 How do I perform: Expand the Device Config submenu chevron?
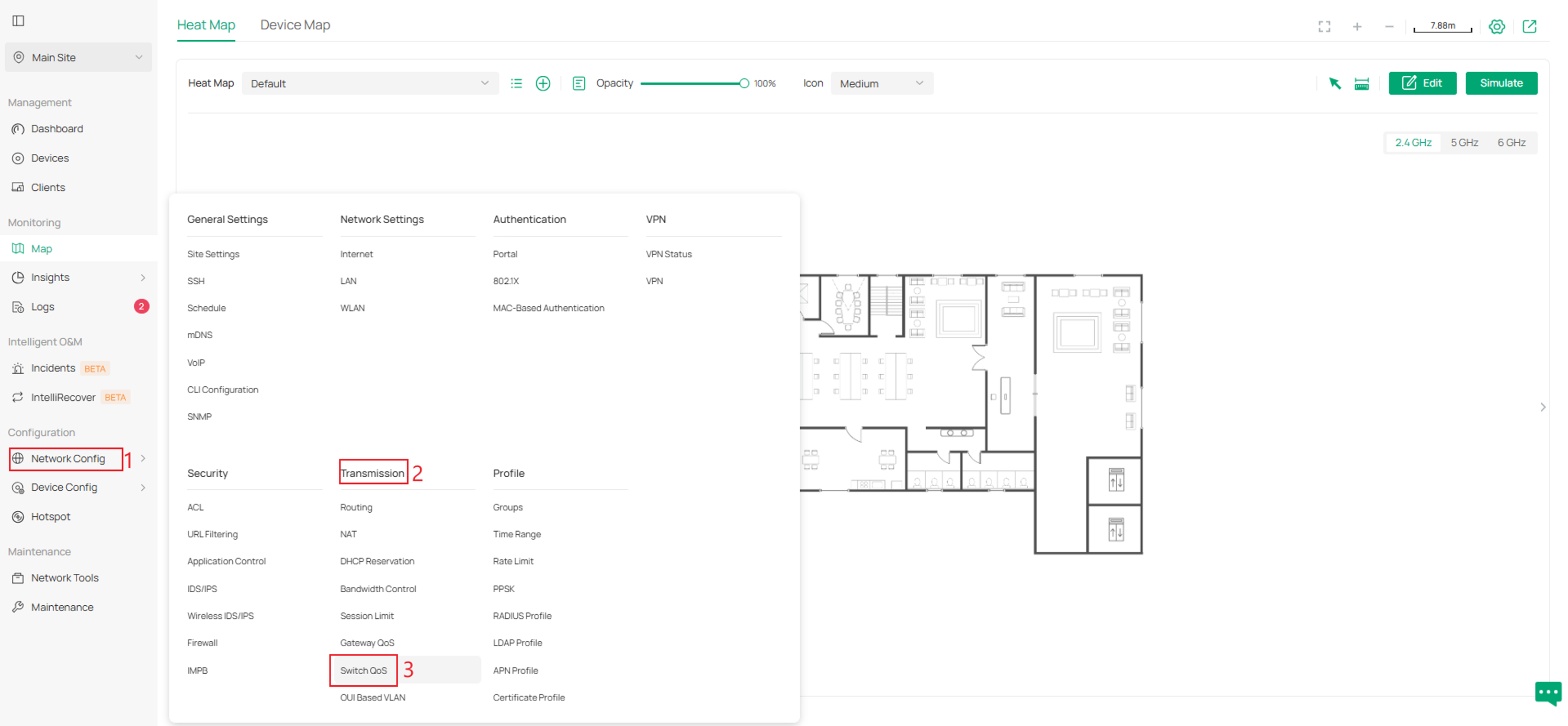pyautogui.click(x=143, y=488)
